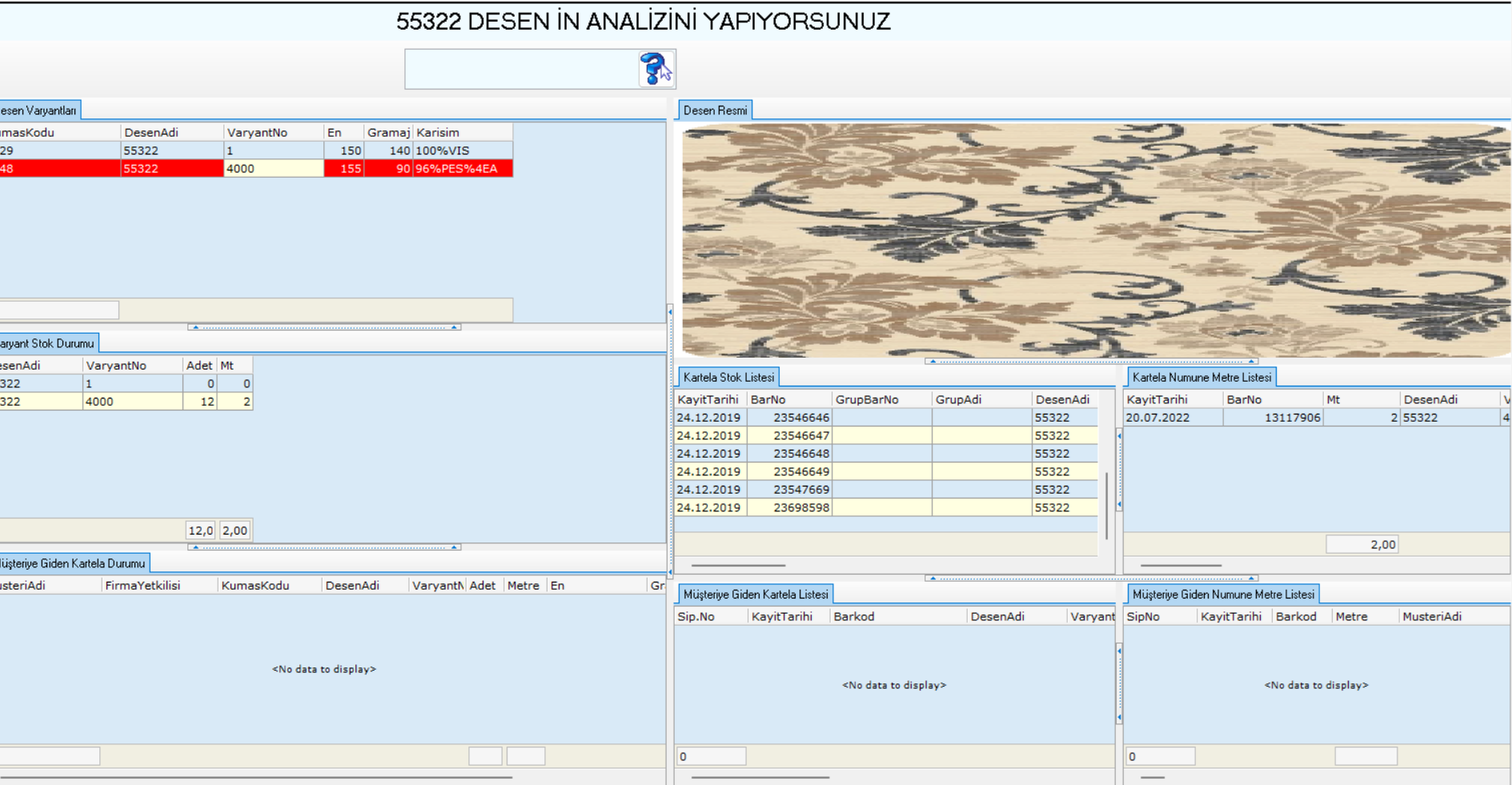Click the floral pattern design image
The height and width of the screenshot is (785, 1512).
[x=1095, y=240]
